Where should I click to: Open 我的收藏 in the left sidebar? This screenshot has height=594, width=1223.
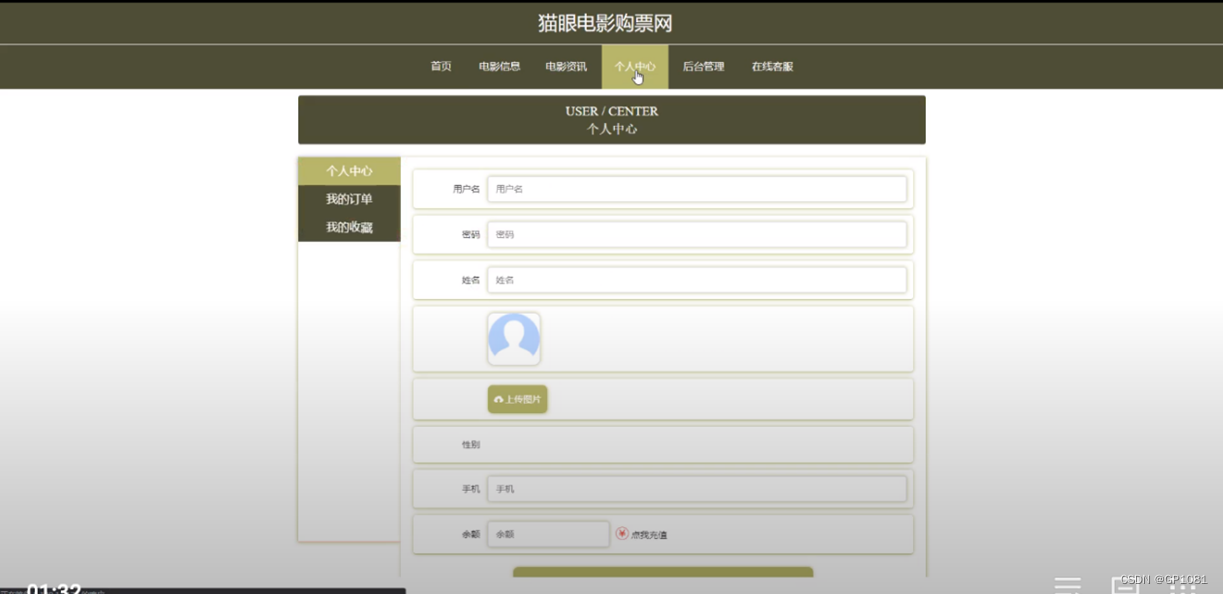[349, 227]
